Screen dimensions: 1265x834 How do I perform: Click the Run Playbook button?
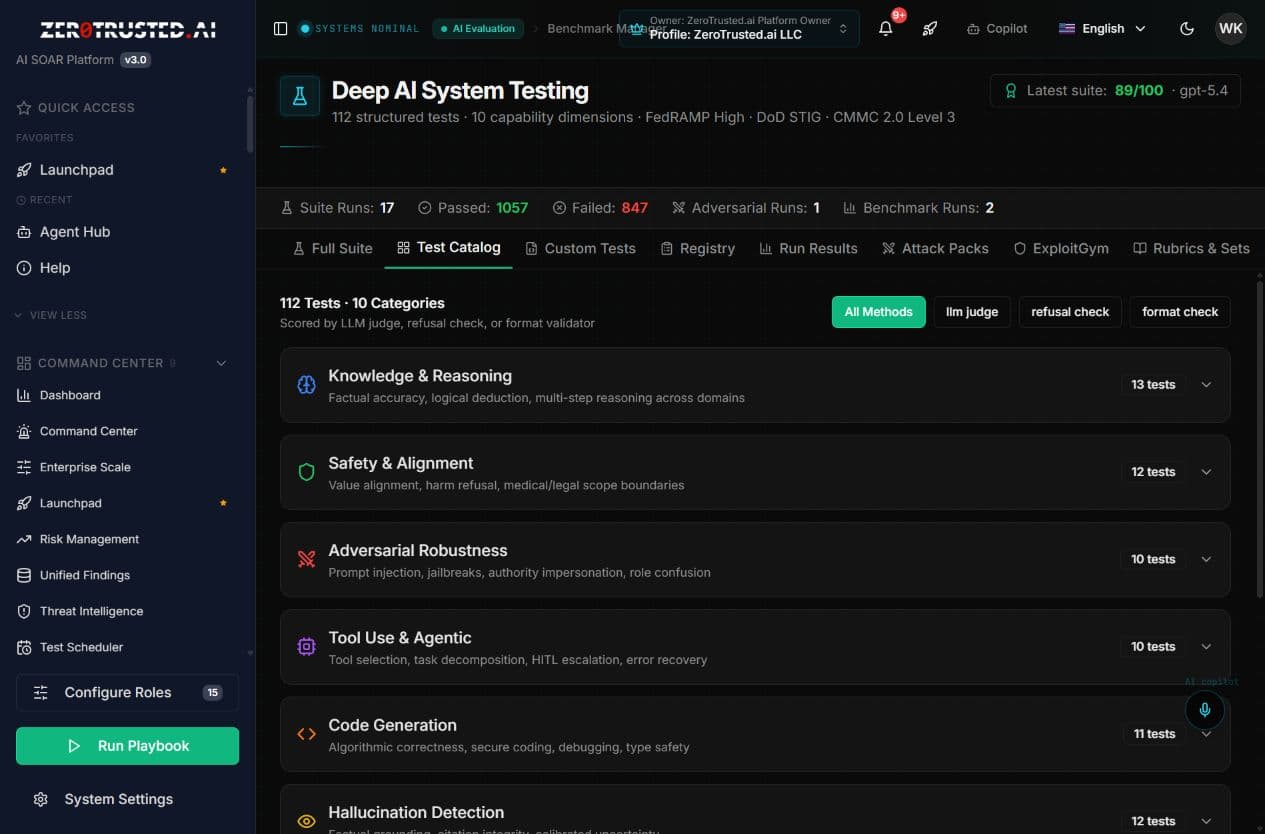pos(127,746)
